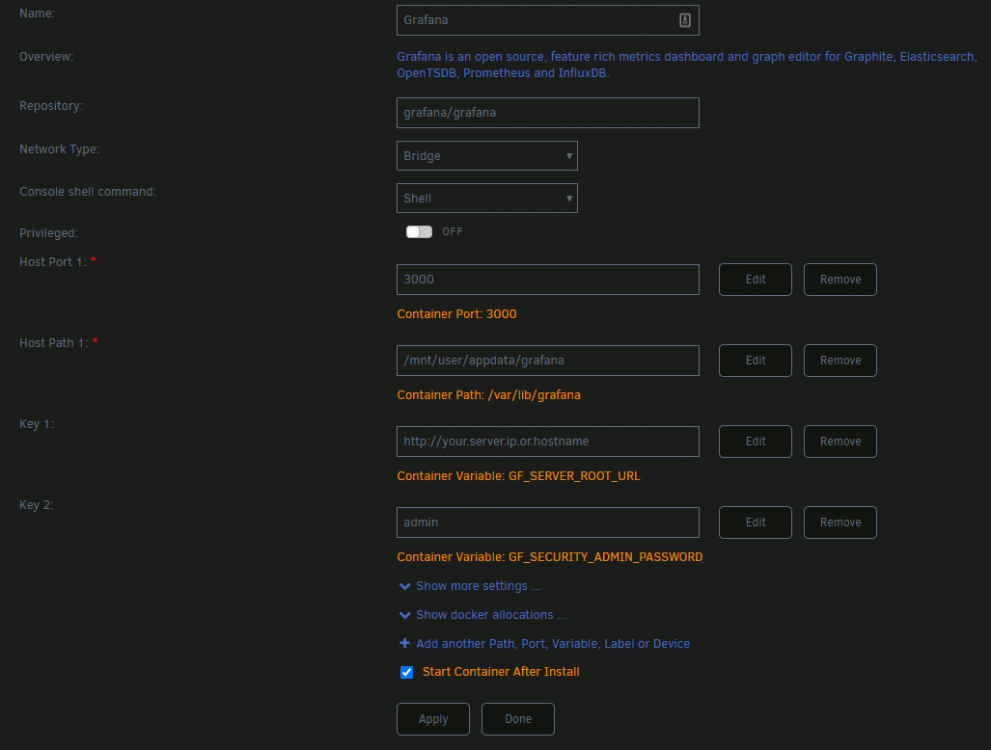Viewport: 991px width, 750px height.
Task: Toggle the Privileged switch
Action: coord(419,232)
